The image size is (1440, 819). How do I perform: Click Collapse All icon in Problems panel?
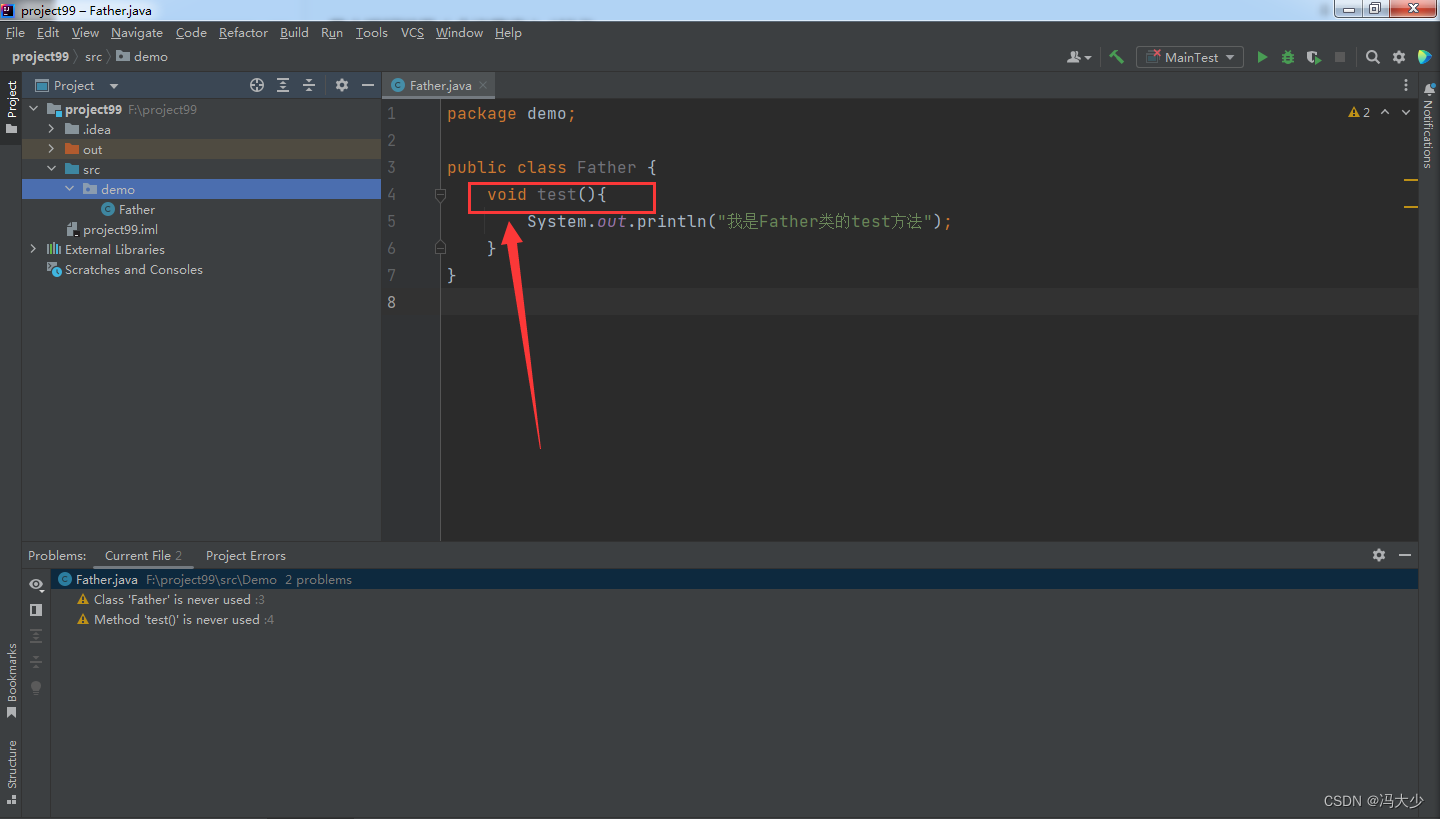pos(36,662)
